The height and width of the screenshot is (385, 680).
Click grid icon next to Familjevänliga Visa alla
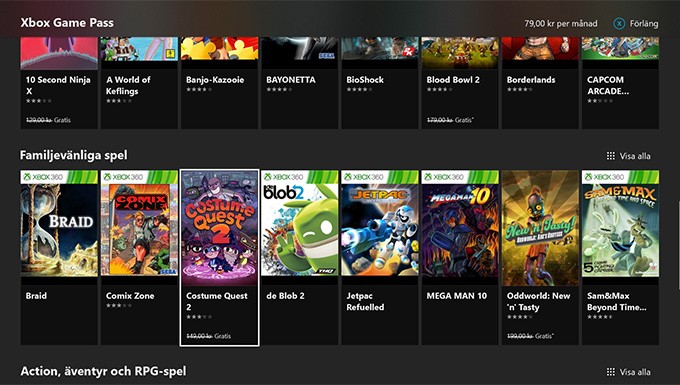click(611, 156)
